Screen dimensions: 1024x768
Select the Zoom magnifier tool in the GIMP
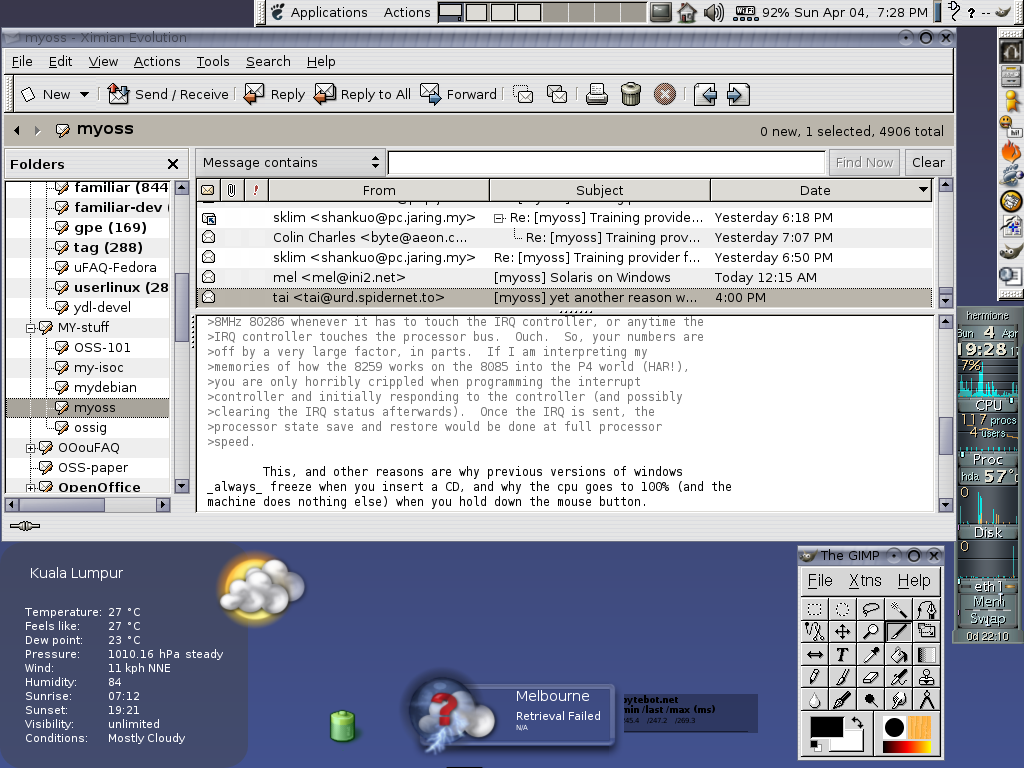(x=871, y=632)
